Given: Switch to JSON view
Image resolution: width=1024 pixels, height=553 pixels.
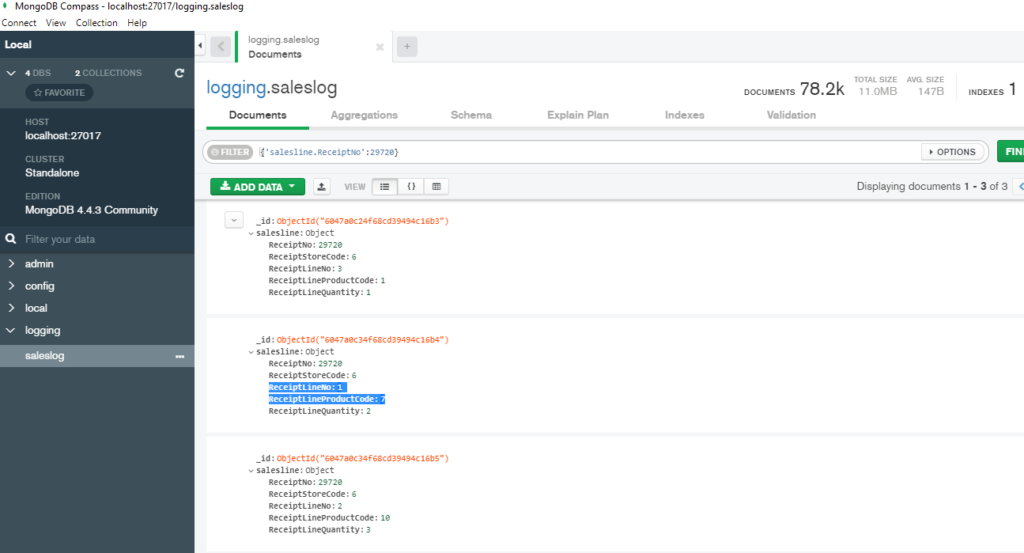Looking at the screenshot, I should [411, 187].
